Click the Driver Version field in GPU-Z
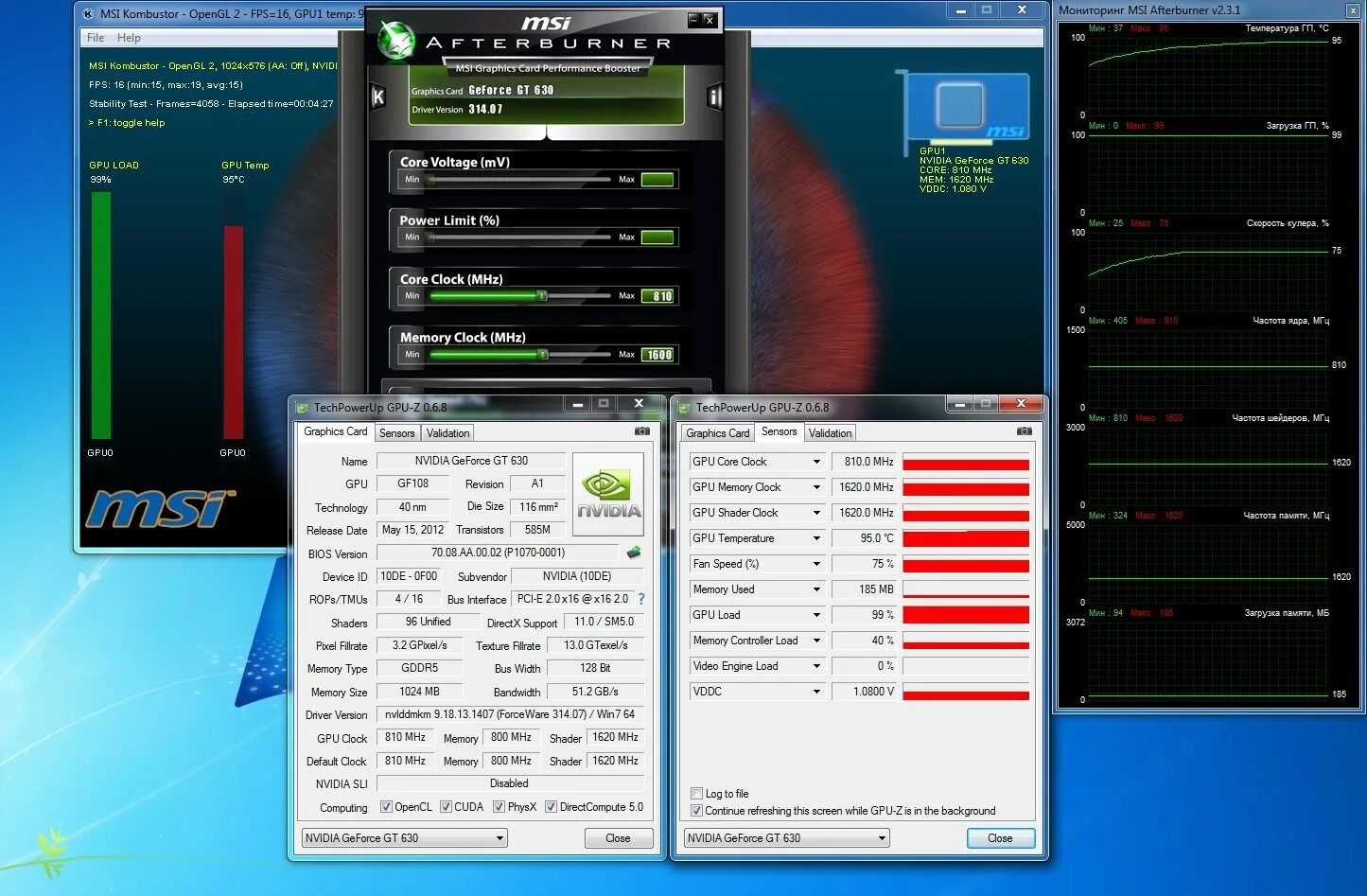Viewport: 1367px width, 896px height. point(510,714)
